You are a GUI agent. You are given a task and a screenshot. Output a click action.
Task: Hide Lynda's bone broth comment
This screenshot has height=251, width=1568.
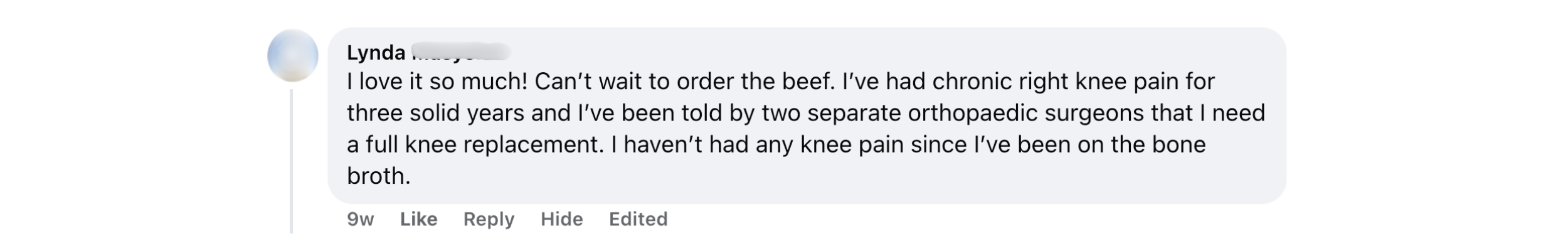[561, 219]
